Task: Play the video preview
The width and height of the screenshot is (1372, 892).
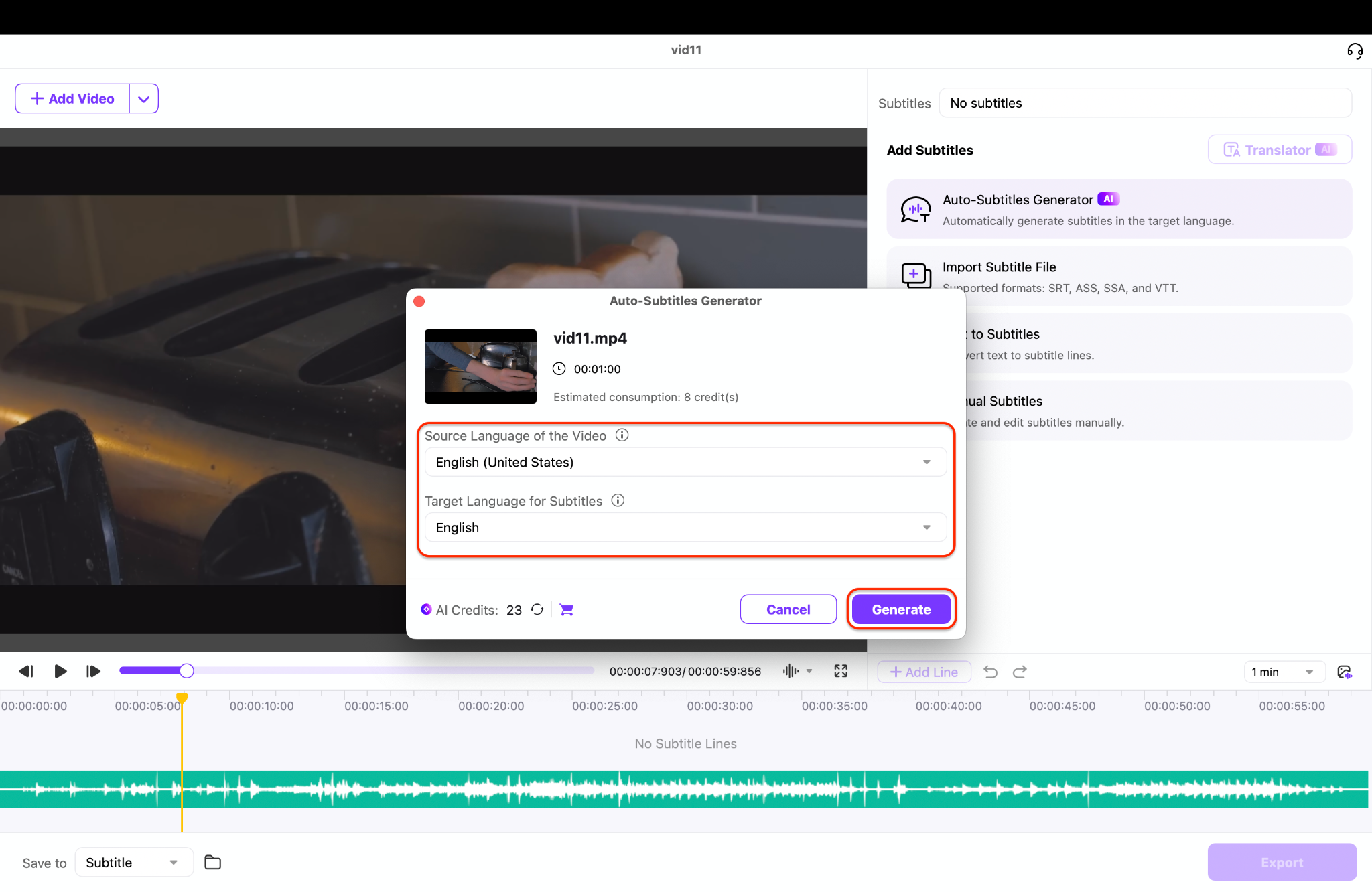Action: point(60,671)
